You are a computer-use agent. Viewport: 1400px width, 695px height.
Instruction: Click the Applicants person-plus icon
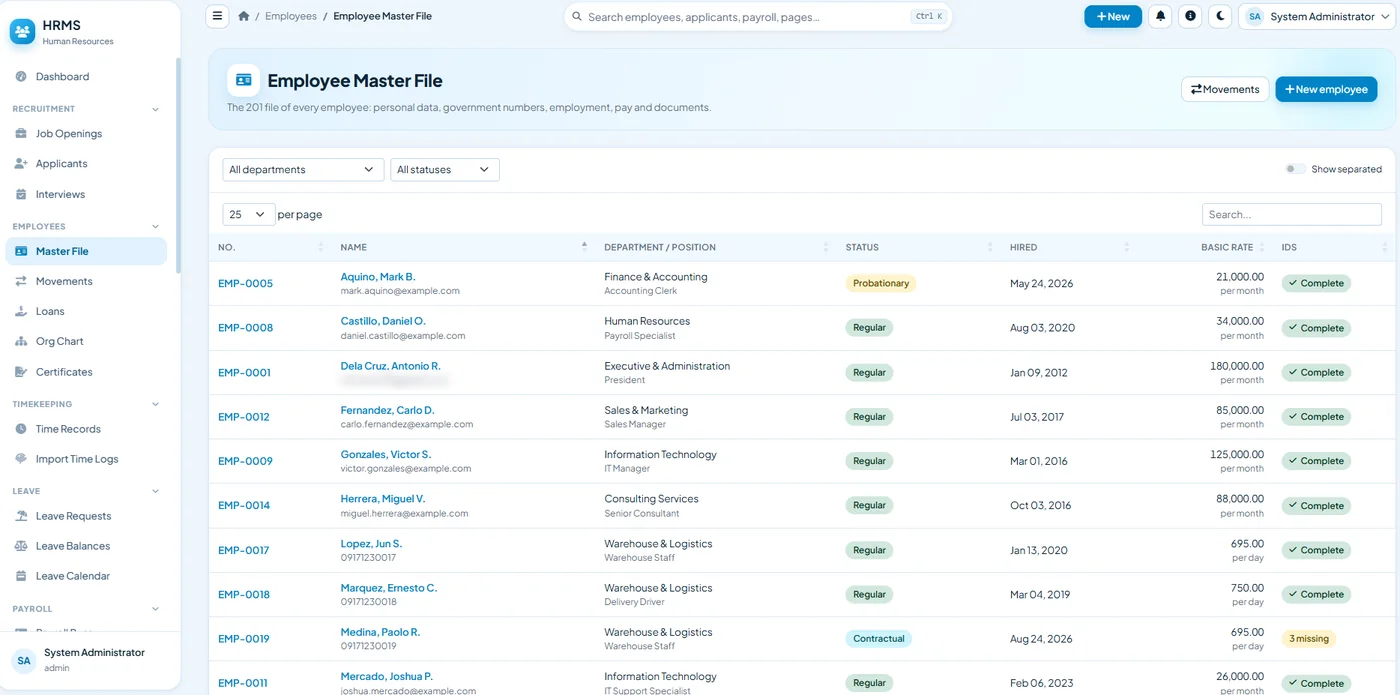21,164
